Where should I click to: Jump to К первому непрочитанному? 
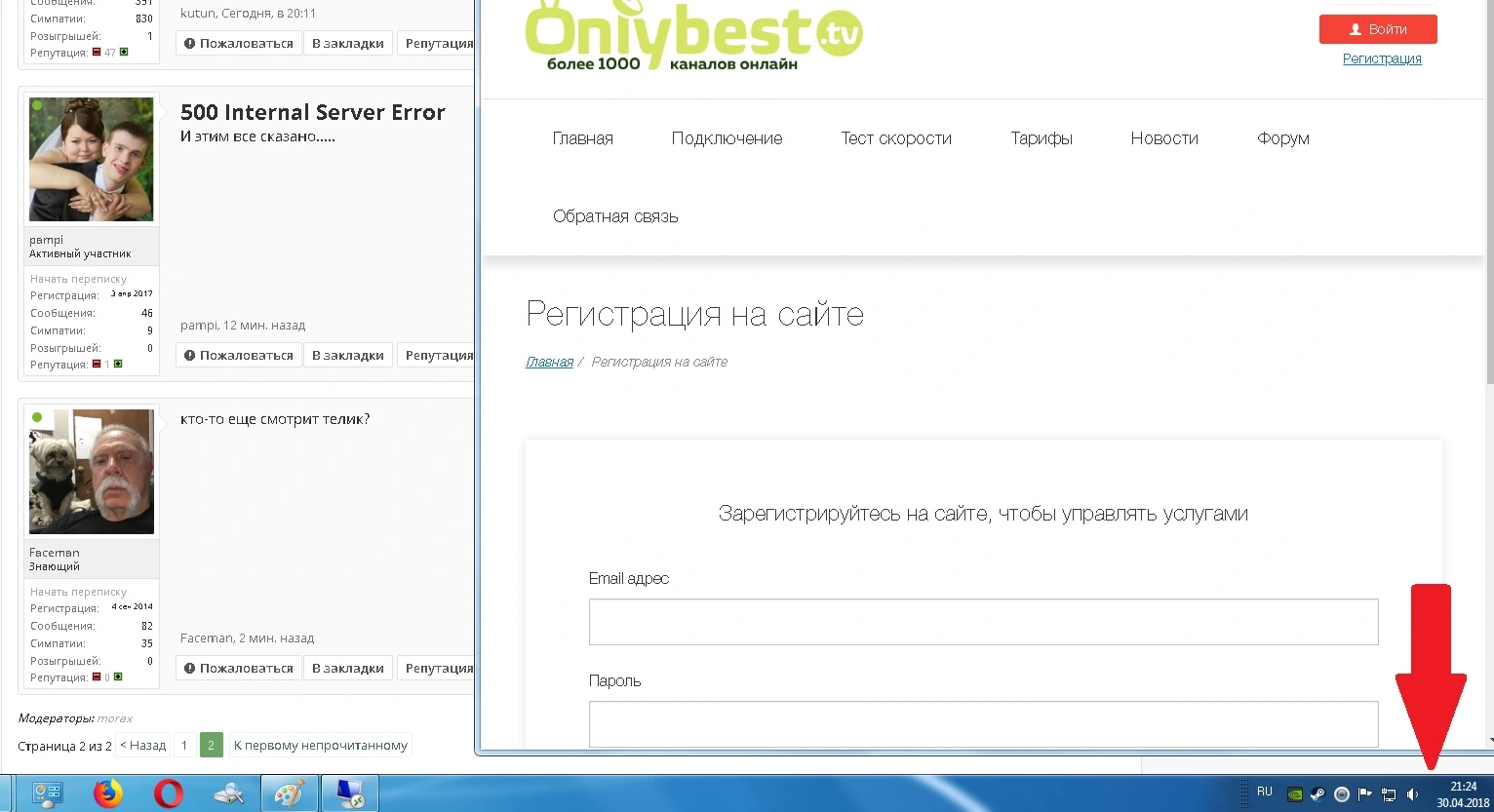[x=321, y=746]
